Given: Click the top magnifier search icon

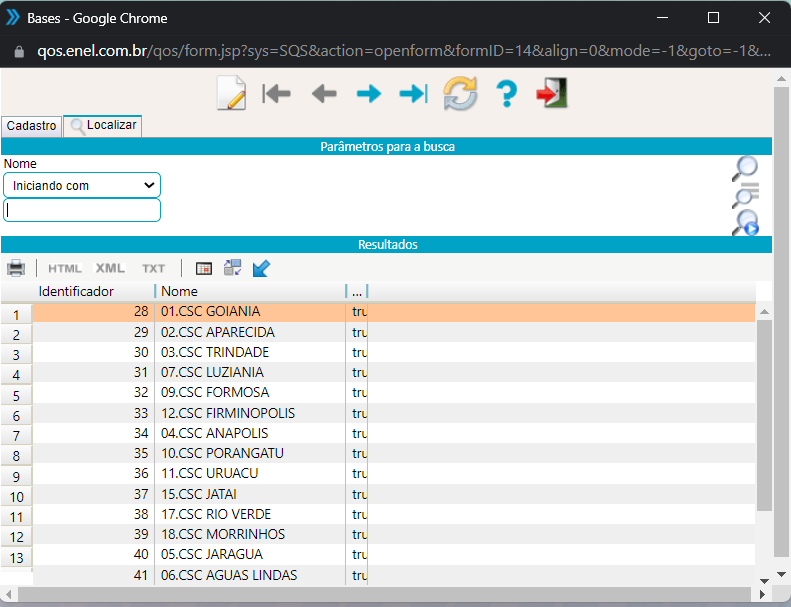Looking at the screenshot, I should (745, 167).
